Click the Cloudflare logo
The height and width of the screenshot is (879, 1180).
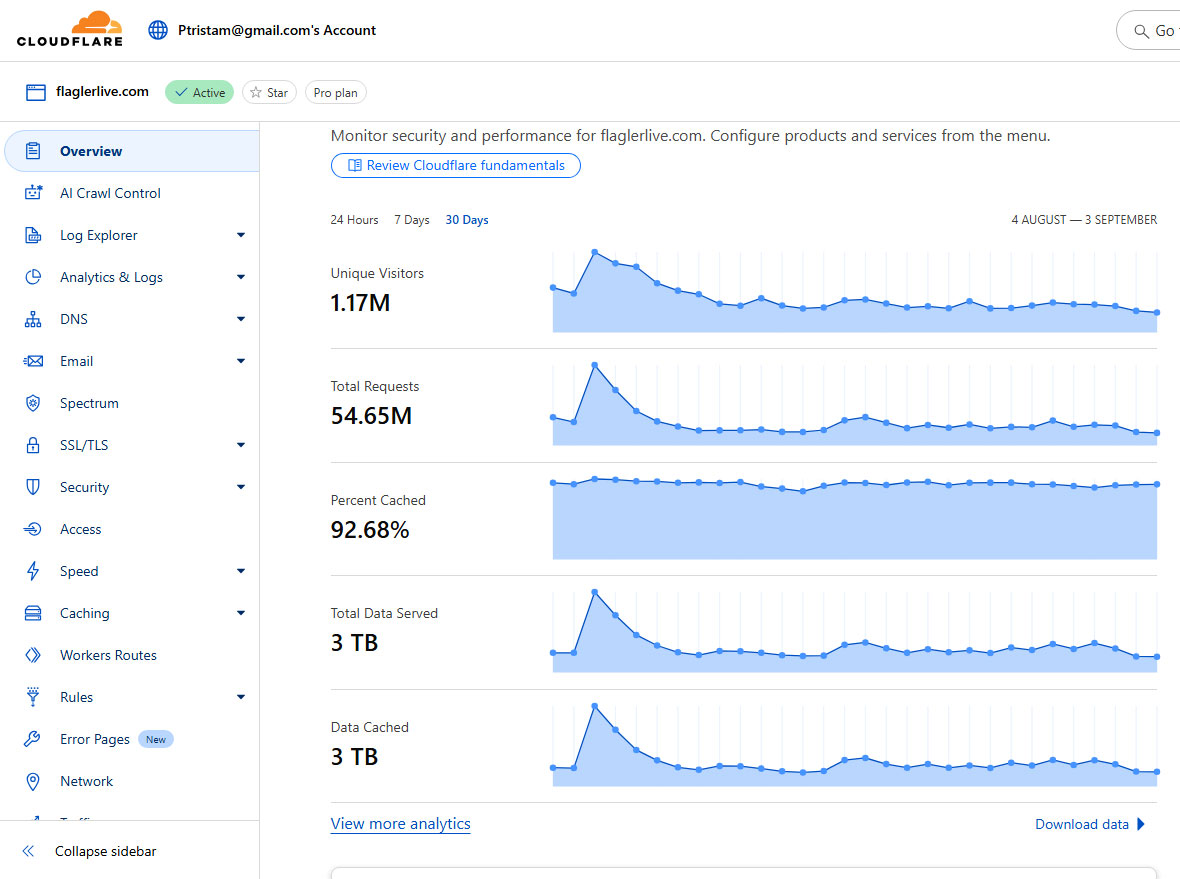point(70,29)
